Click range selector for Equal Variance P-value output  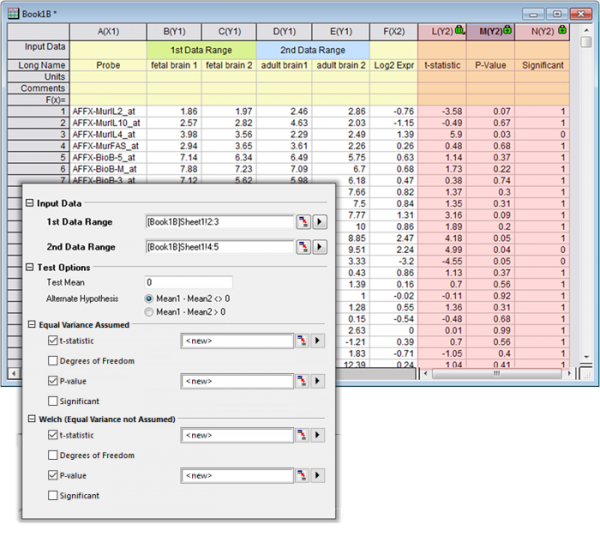coord(302,381)
